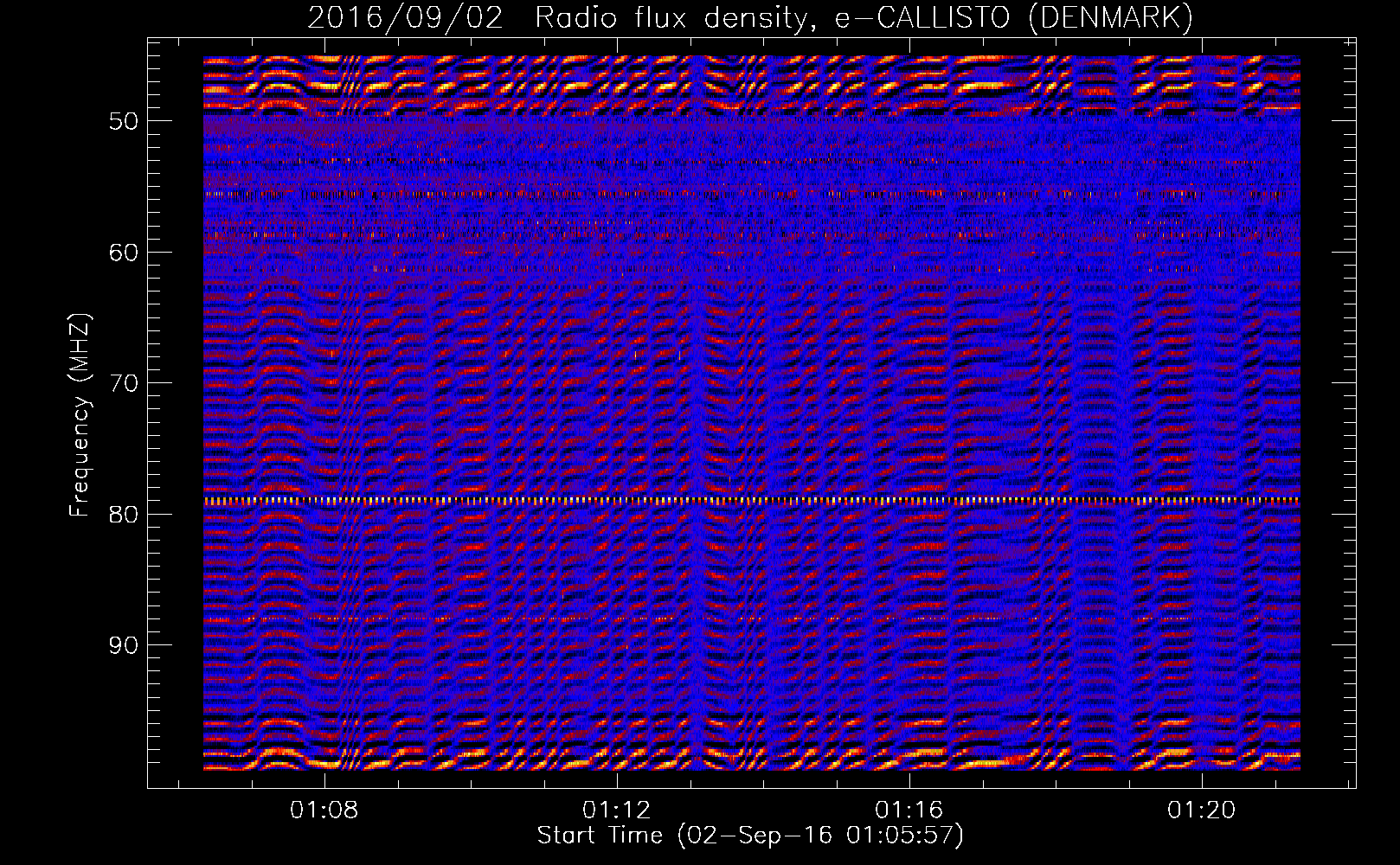This screenshot has width=1400, height=865.
Task: Click the 80 MHz frequency tick label
Action: (x=123, y=515)
